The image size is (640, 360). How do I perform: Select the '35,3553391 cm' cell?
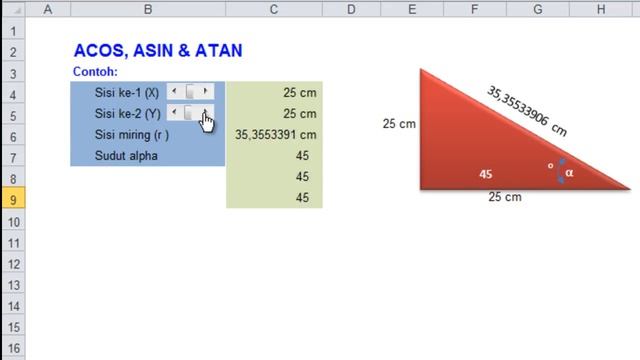click(x=274, y=135)
